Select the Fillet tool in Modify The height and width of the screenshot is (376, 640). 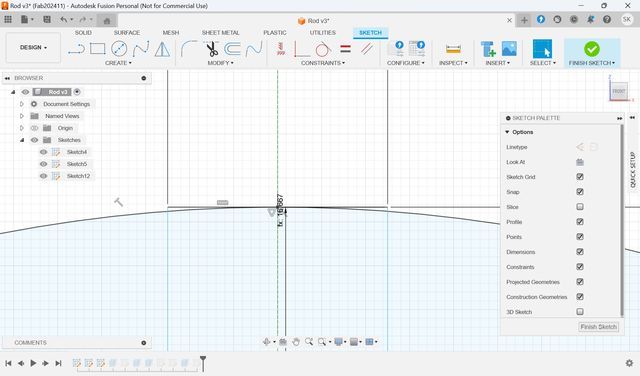coord(189,49)
